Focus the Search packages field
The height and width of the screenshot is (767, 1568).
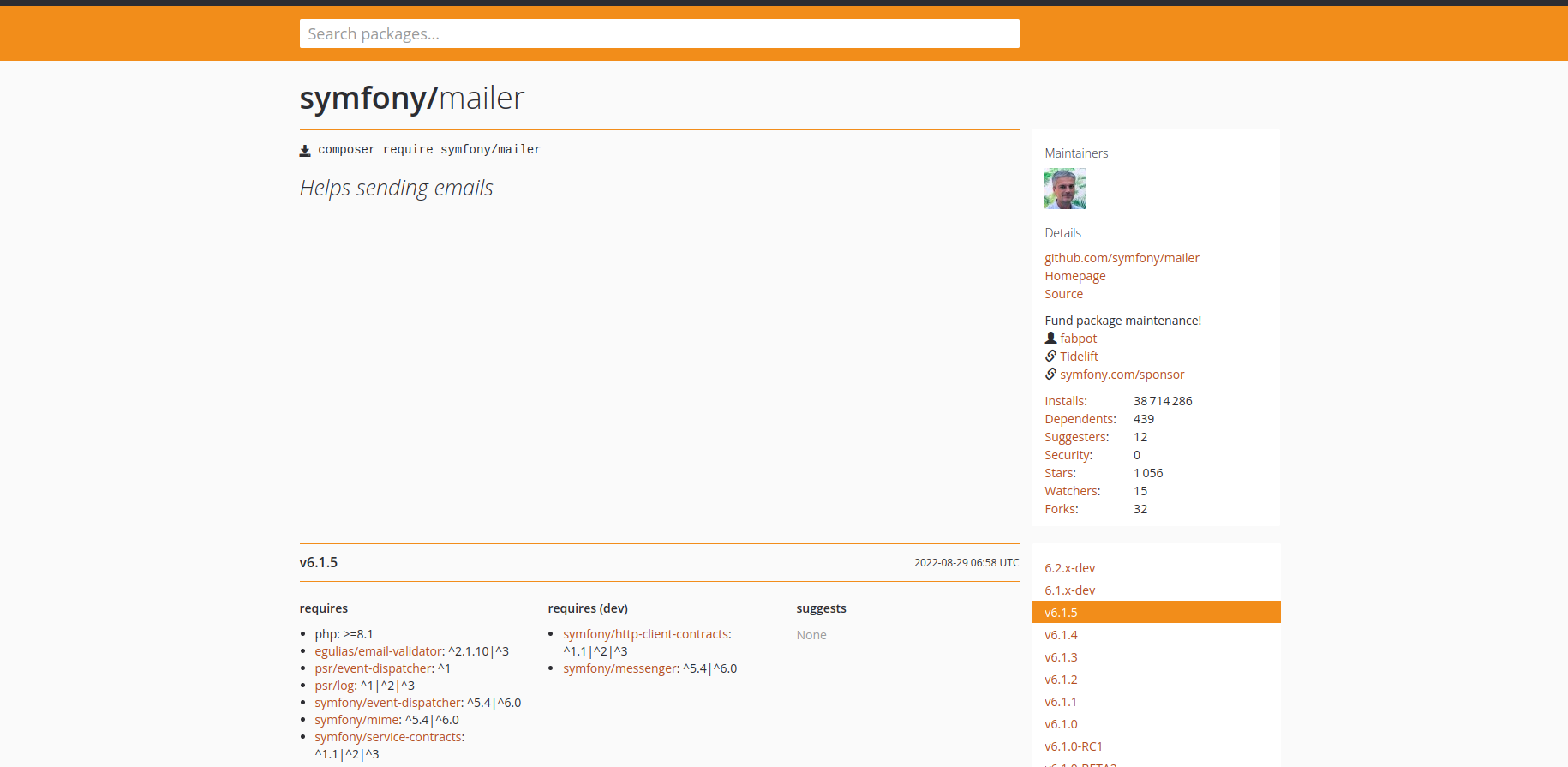pyautogui.click(x=659, y=33)
